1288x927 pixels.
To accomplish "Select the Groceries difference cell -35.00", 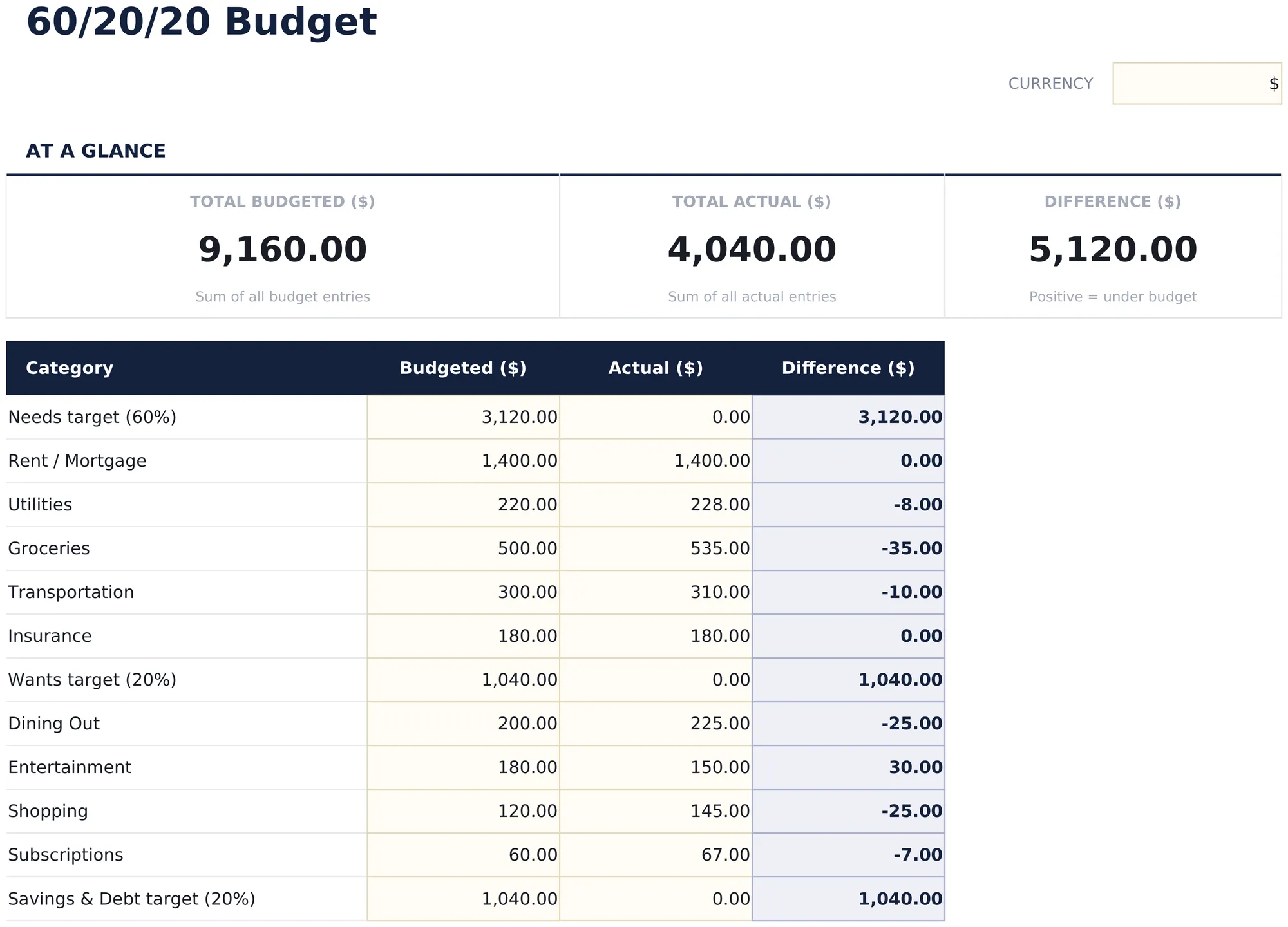I will [x=848, y=548].
